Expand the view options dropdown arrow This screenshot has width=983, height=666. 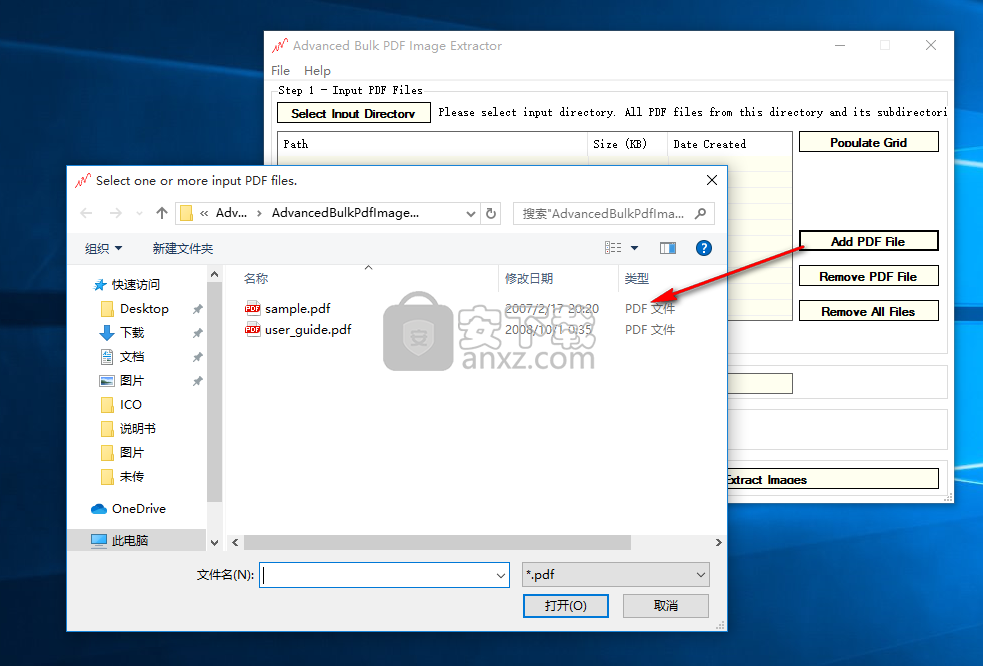pyautogui.click(x=634, y=248)
